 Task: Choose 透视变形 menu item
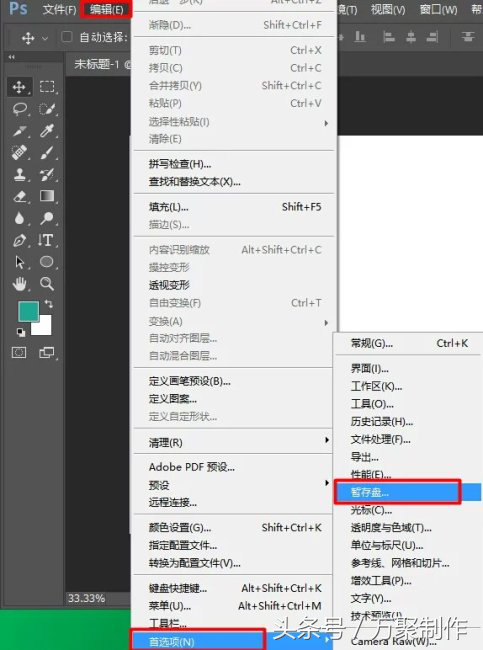233,285
